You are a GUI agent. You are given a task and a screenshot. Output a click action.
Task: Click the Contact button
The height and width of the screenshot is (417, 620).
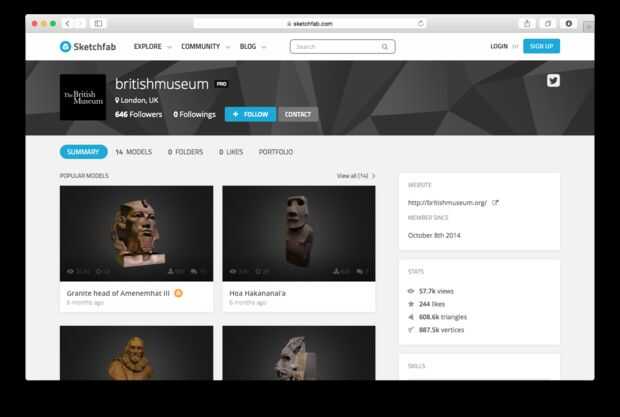298,114
